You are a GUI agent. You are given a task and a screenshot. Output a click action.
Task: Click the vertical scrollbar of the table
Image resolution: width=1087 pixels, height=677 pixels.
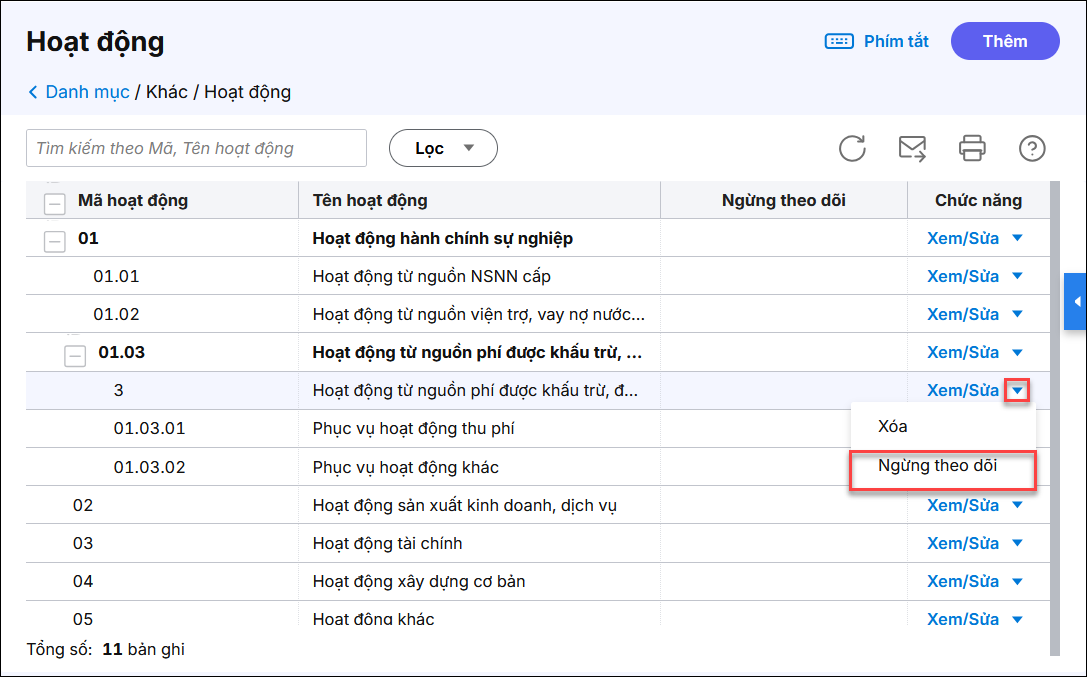point(1055,420)
